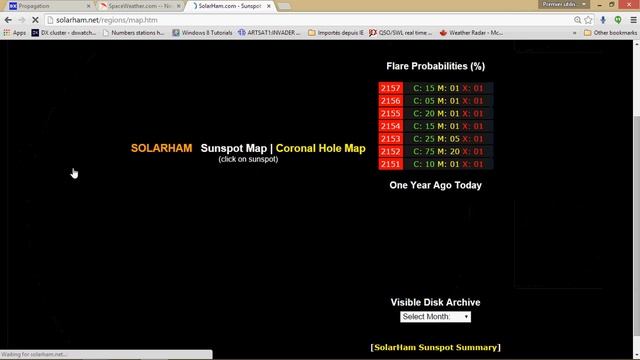640x360 pixels.
Task: Go back to the previous page
Action: coord(8,20)
